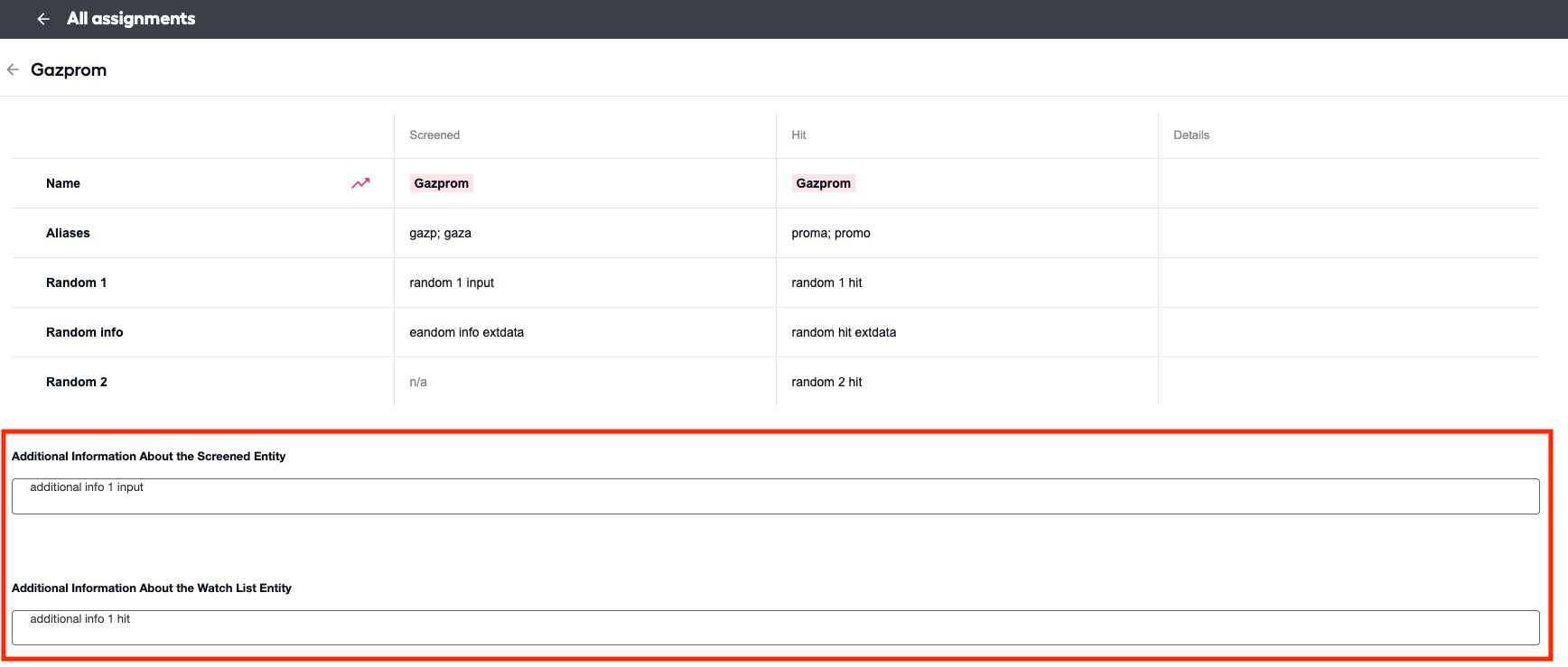Click the Additional Information About the Screened Entity label
Screen dimensions: 1568x667
149,457
